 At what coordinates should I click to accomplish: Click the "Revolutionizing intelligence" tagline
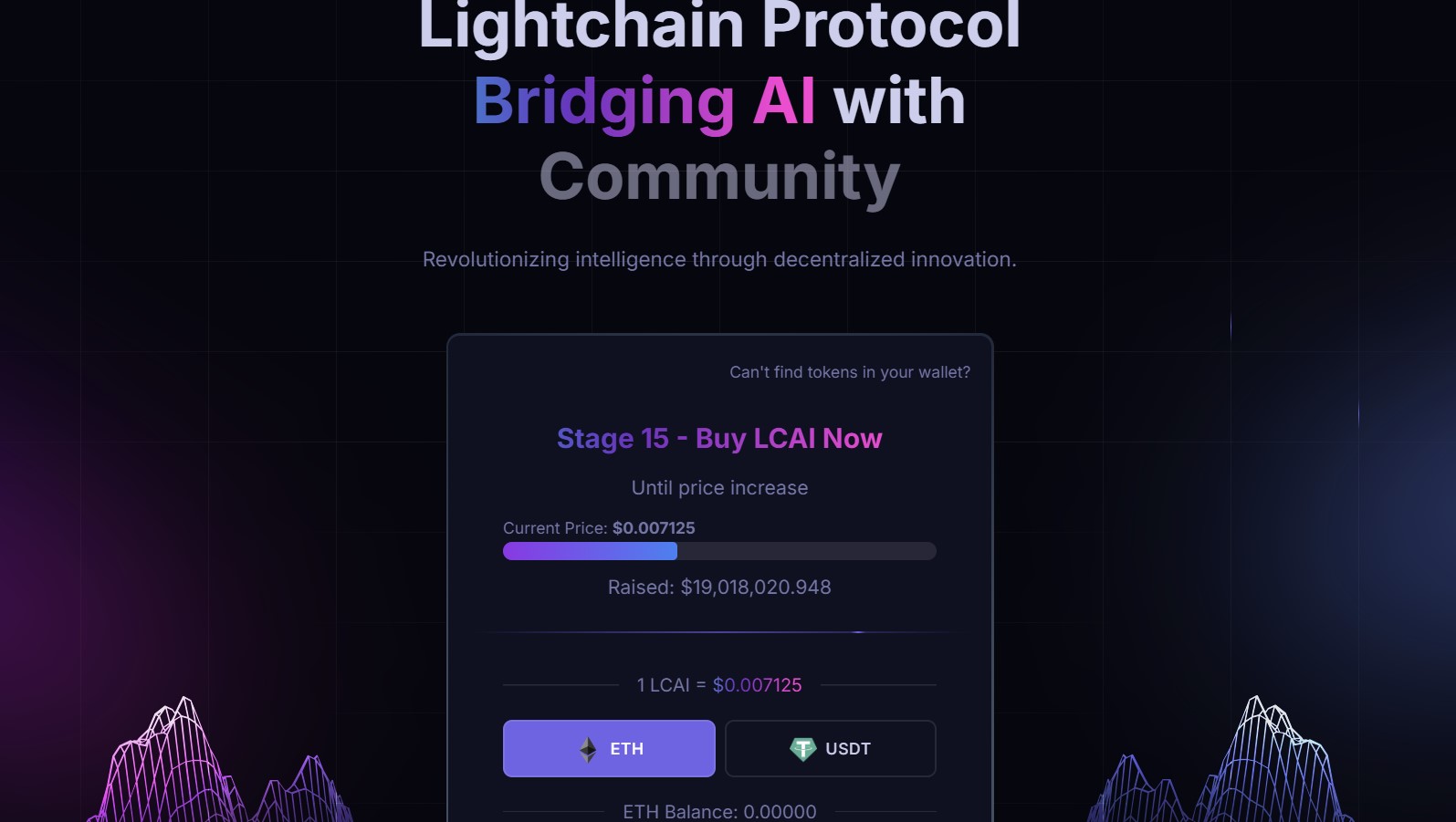(x=719, y=259)
